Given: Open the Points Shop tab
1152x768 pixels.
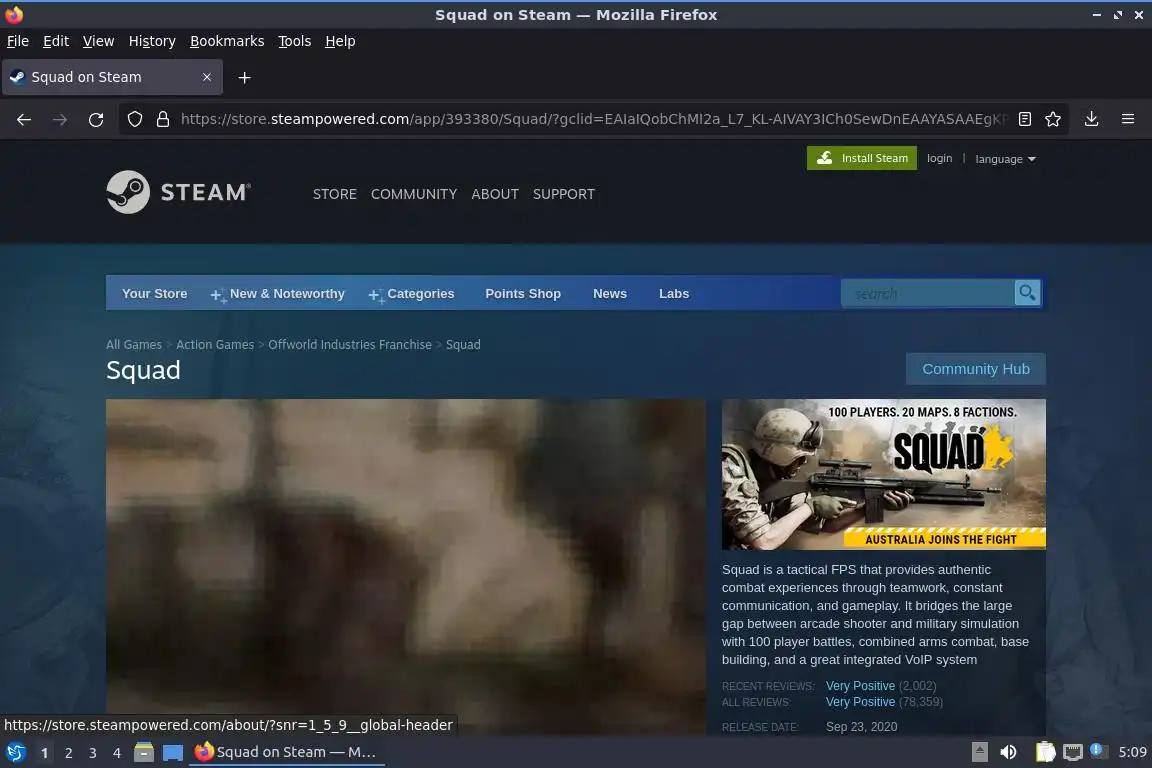Looking at the screenshot, I should pos(523,293).
